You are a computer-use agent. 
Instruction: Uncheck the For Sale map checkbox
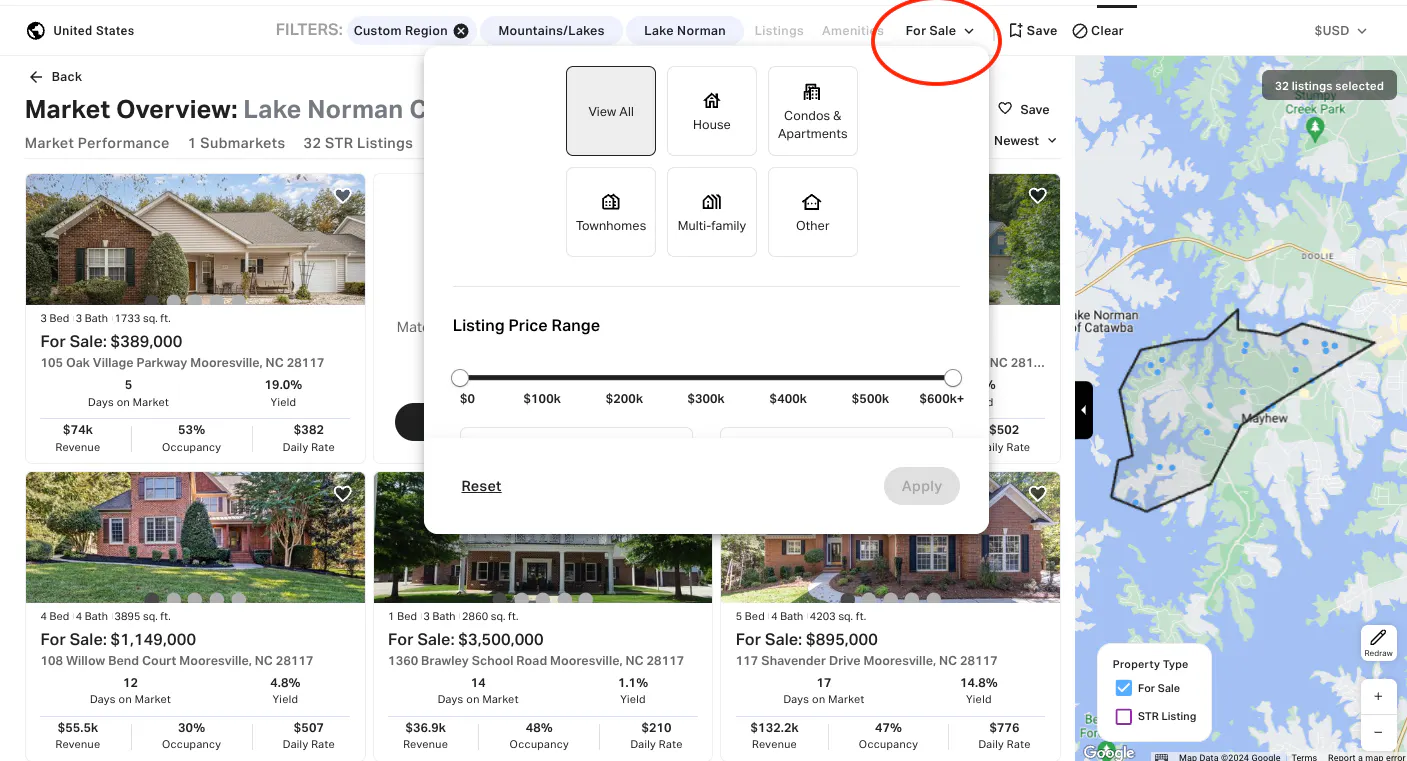coord(1124,688)
